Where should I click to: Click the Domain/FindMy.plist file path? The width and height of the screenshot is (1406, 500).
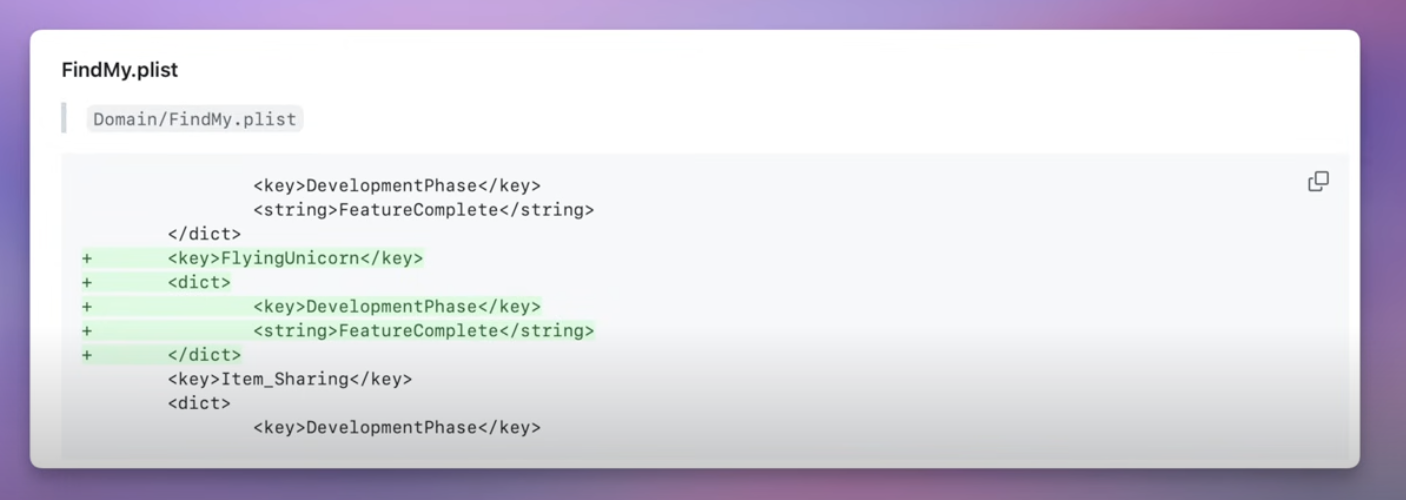[x=195, y=119]
